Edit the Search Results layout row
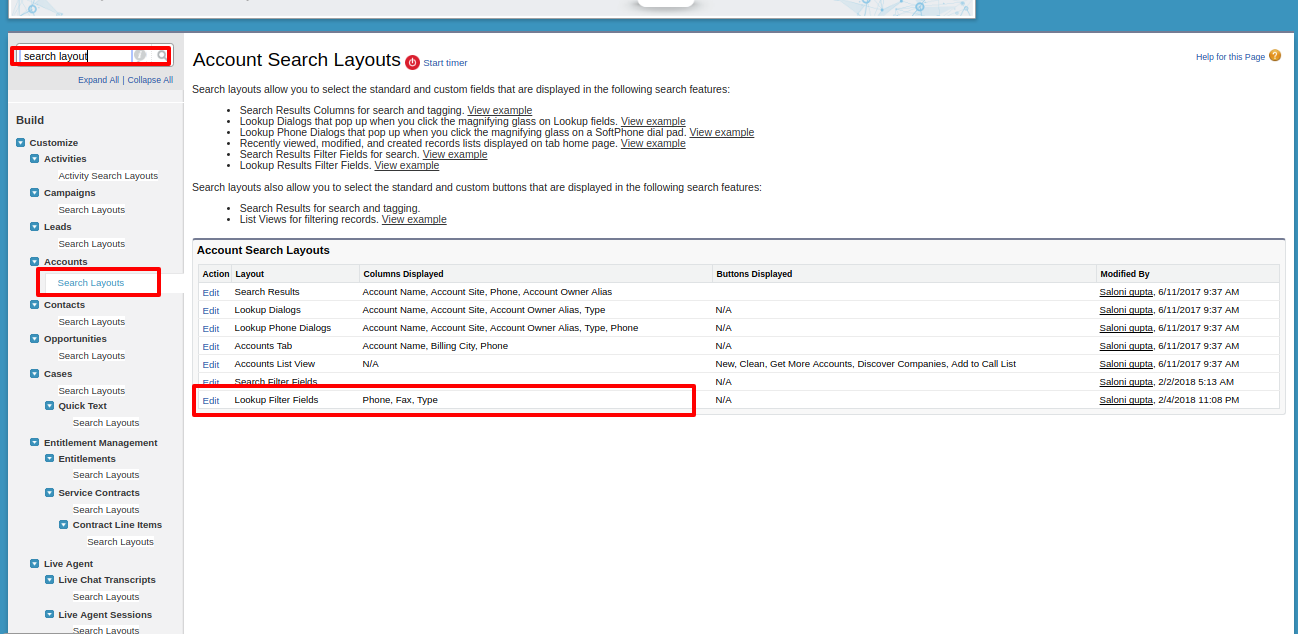This screenshot has height=634, width=1298. click(x=210, y=293)
